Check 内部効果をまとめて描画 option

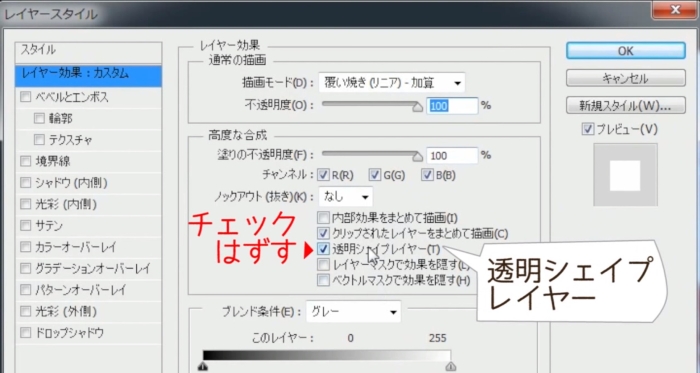click(x=323, y=218)
